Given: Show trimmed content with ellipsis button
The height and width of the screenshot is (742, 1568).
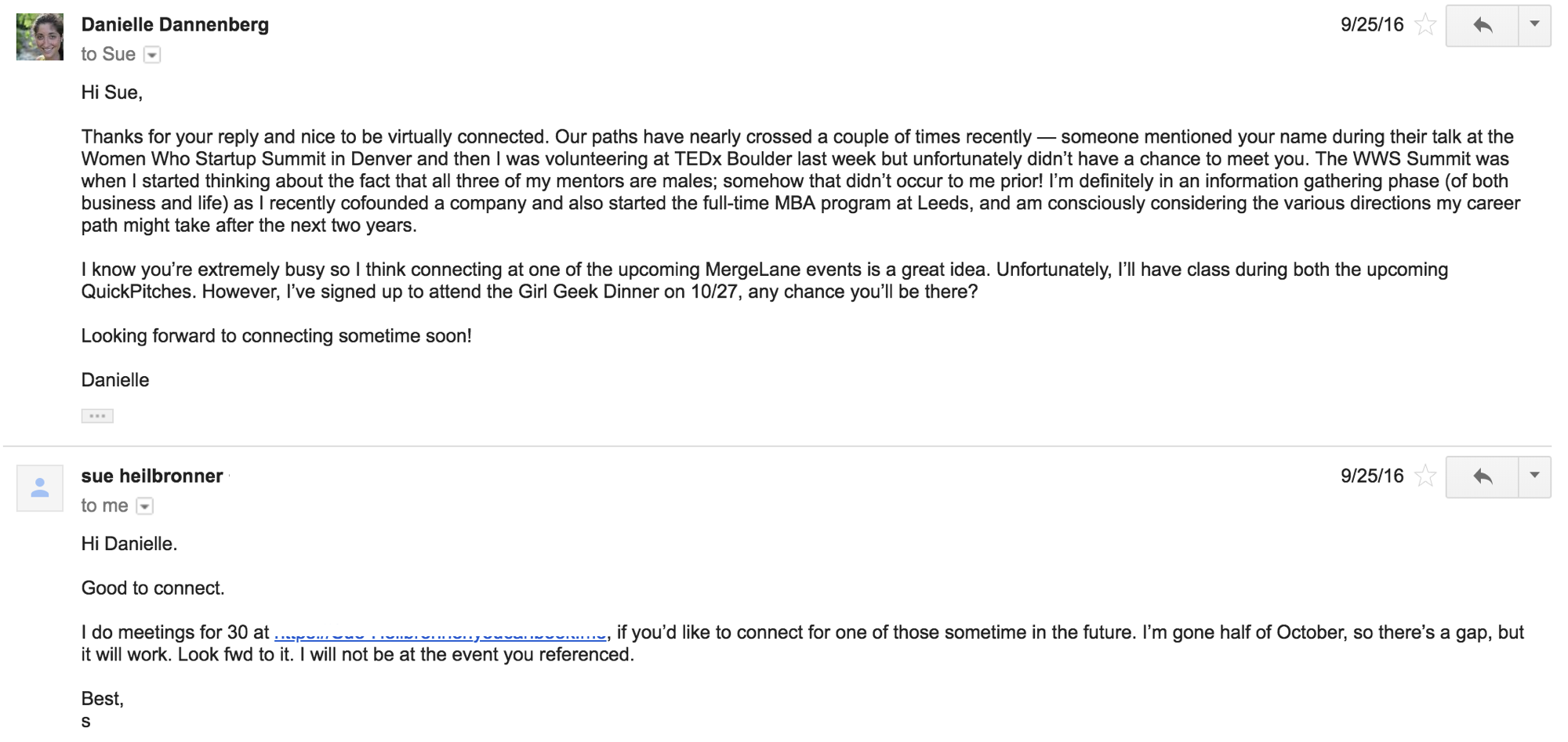Looking at the screenshot, I should click(x=97, y=416).
